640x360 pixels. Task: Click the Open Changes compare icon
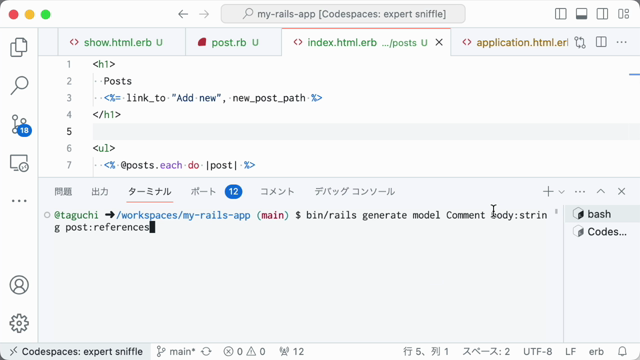point(580,42)
